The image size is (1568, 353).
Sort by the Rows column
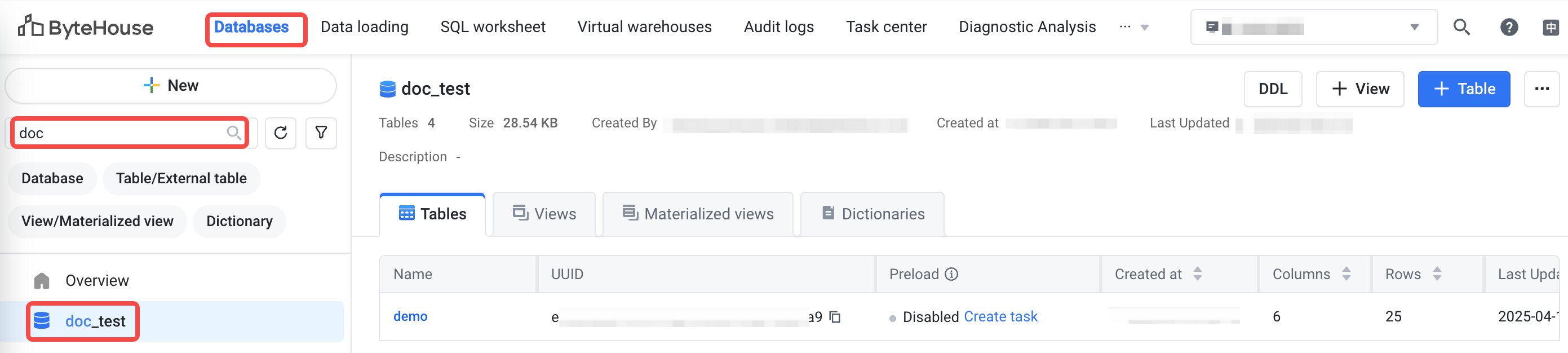[1437, 275]
